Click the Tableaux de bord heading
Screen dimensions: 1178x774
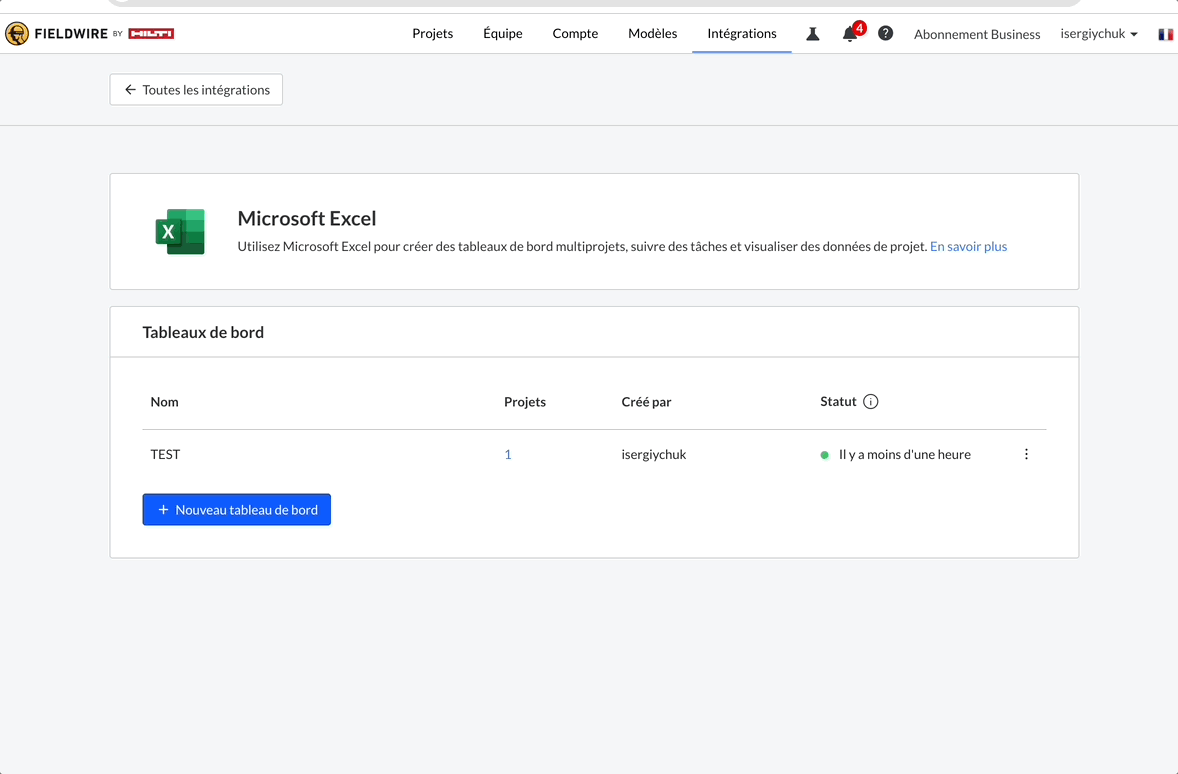coord(203,332)
